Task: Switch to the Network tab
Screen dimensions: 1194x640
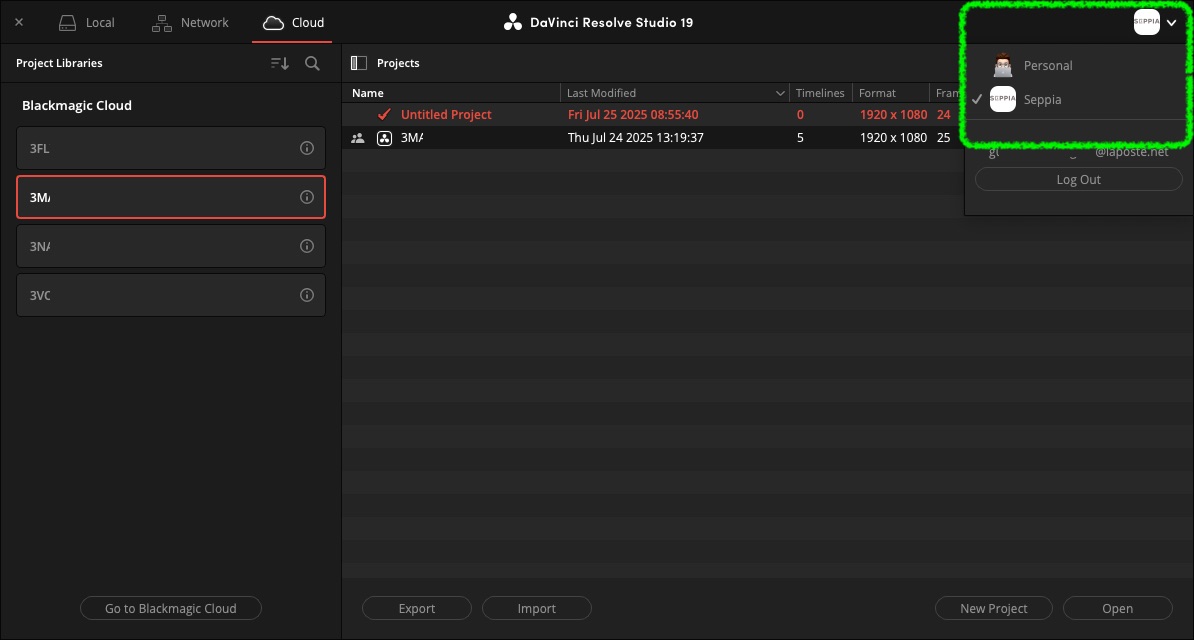Action: pyautogui.click(x=190, y=22)
